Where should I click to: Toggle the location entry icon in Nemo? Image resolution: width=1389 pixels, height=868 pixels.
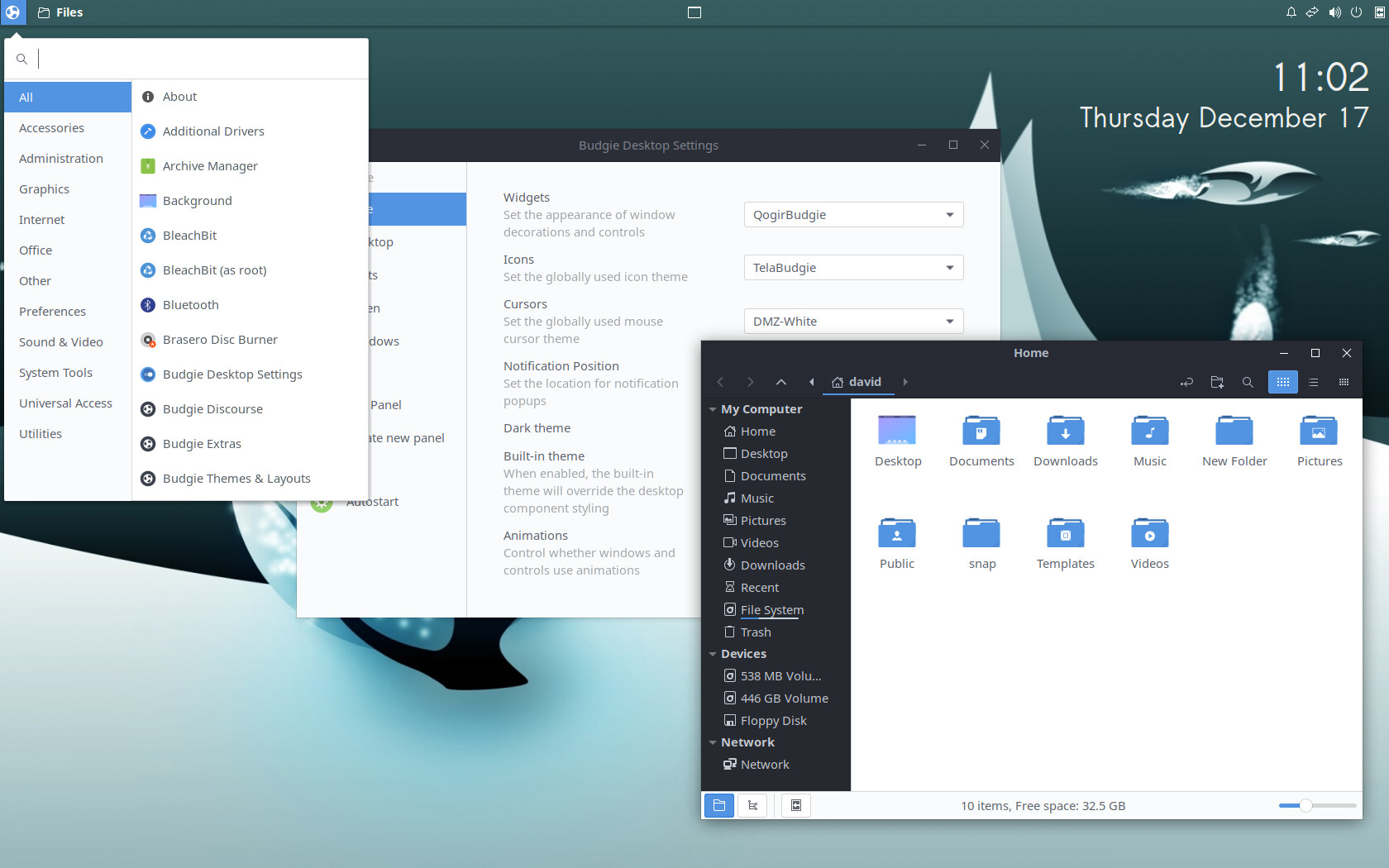1186,382
